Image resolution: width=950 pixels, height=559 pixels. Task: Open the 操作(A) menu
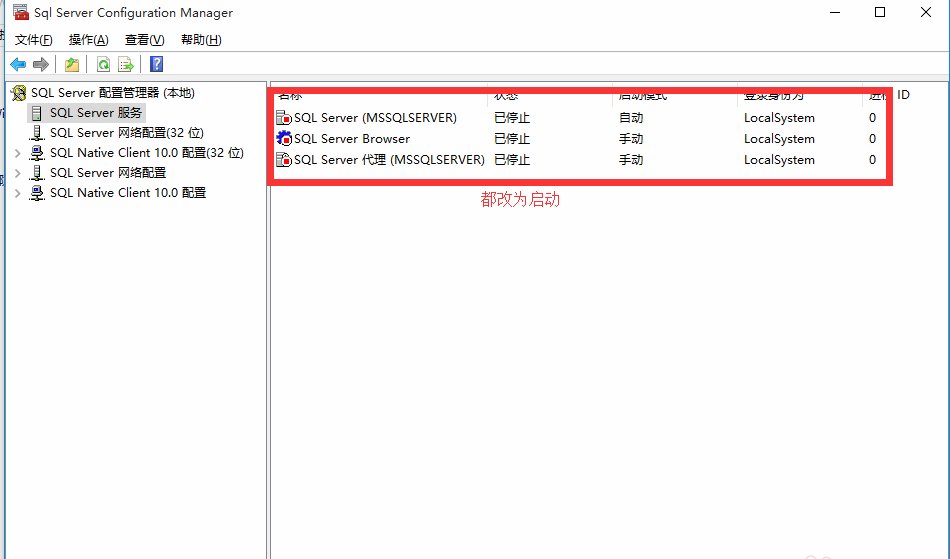coord(88,40)
